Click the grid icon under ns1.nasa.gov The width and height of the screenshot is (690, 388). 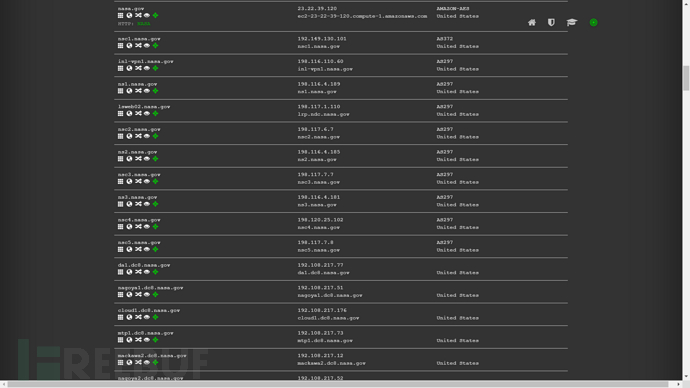(121, 91)
